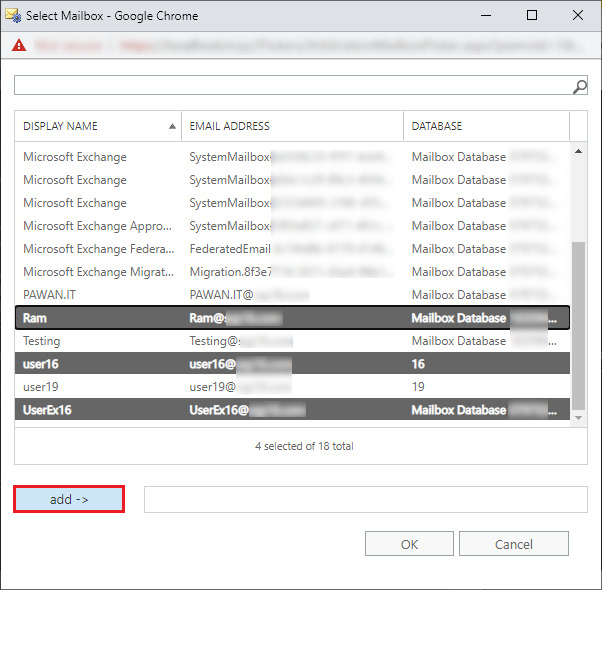
Task: Click the Migration.8f3e7 address cell
Action: coord(291,272)
